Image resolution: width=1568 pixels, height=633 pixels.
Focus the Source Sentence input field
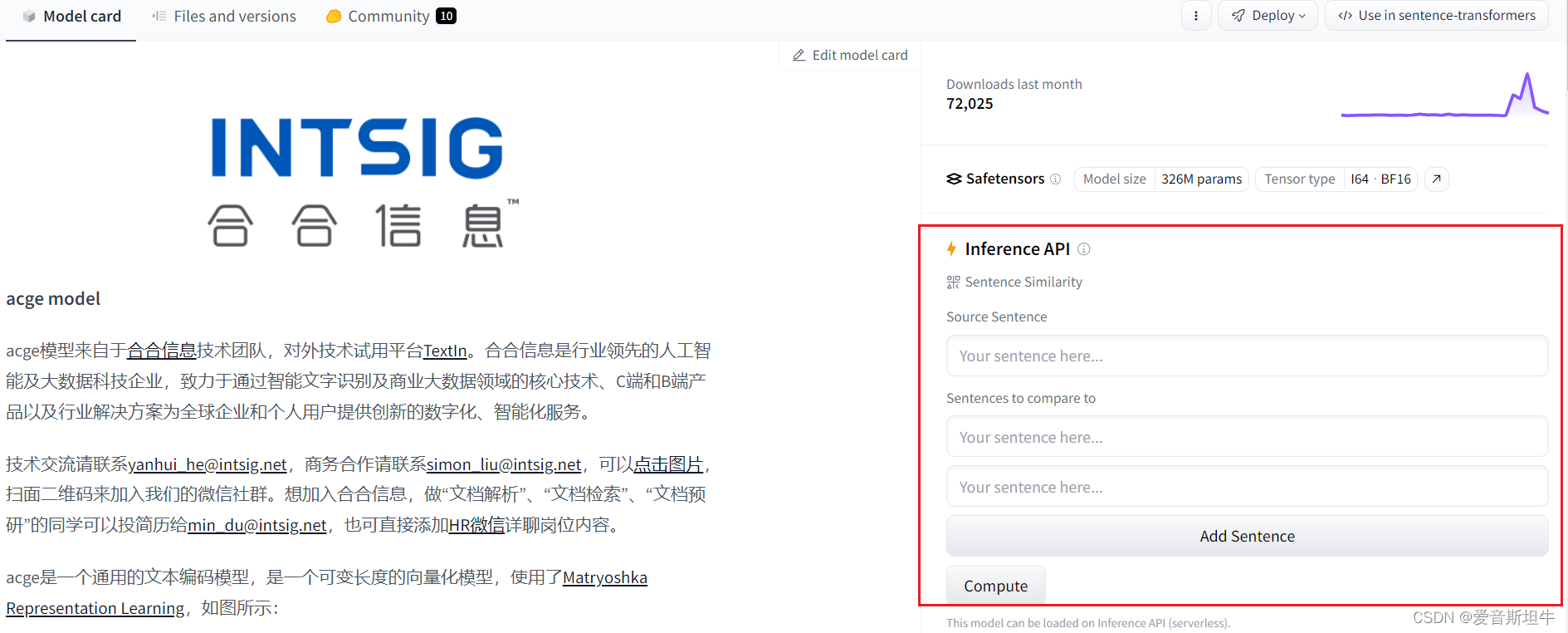(1247, 356)
